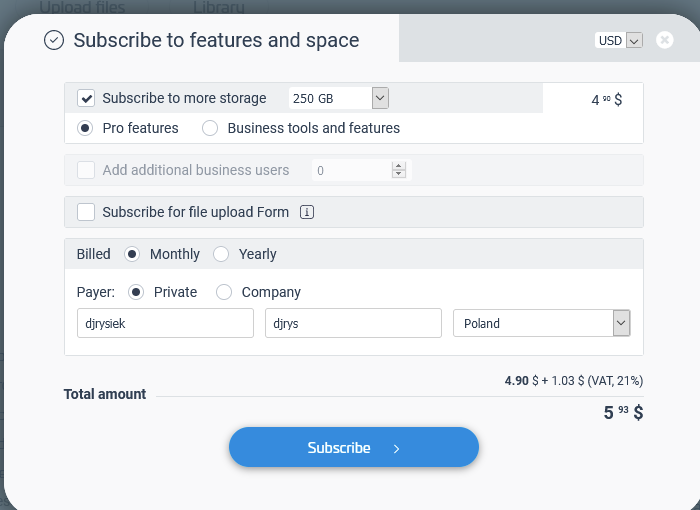Click the info icon beside file upload Form
Viewport: 700px width, 510px height.
[x=308, y=212]
